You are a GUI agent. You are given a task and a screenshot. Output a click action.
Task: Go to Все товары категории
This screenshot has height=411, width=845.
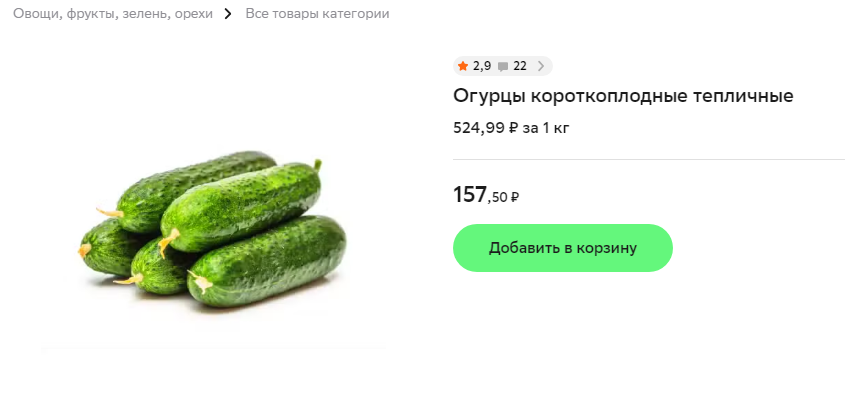click(317, 14)
